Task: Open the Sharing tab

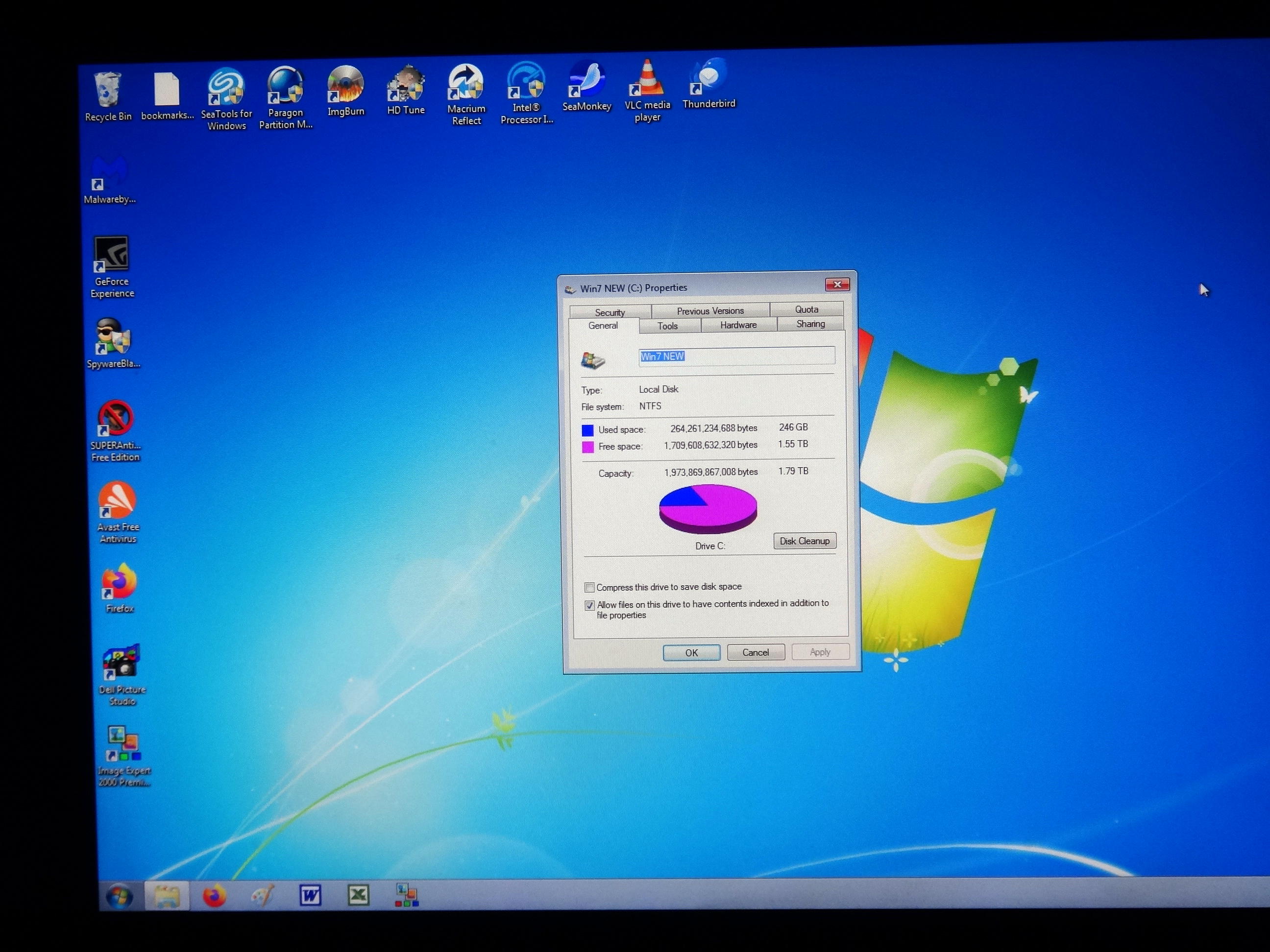Action: 811,324
